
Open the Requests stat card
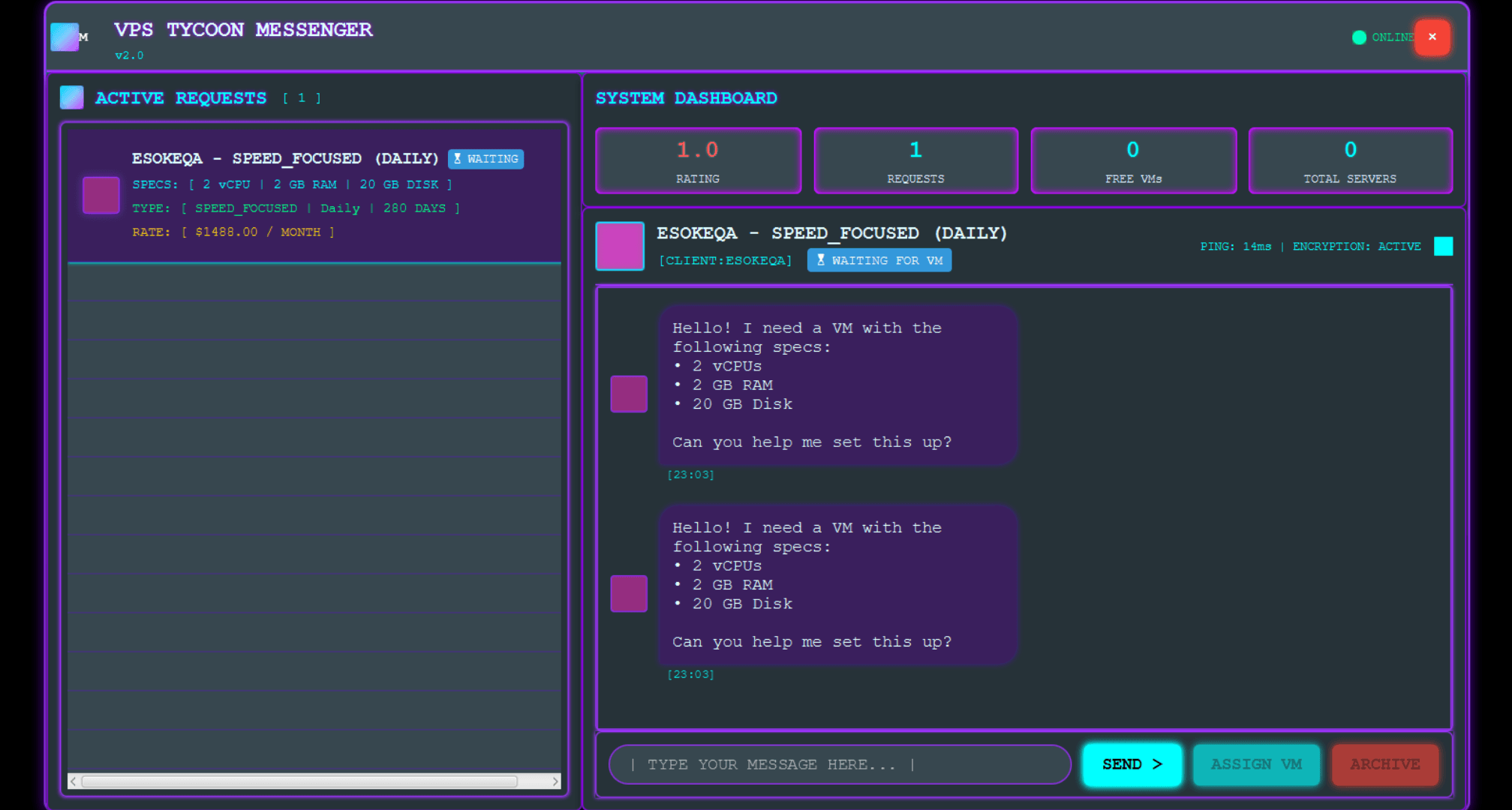[915, 160]
